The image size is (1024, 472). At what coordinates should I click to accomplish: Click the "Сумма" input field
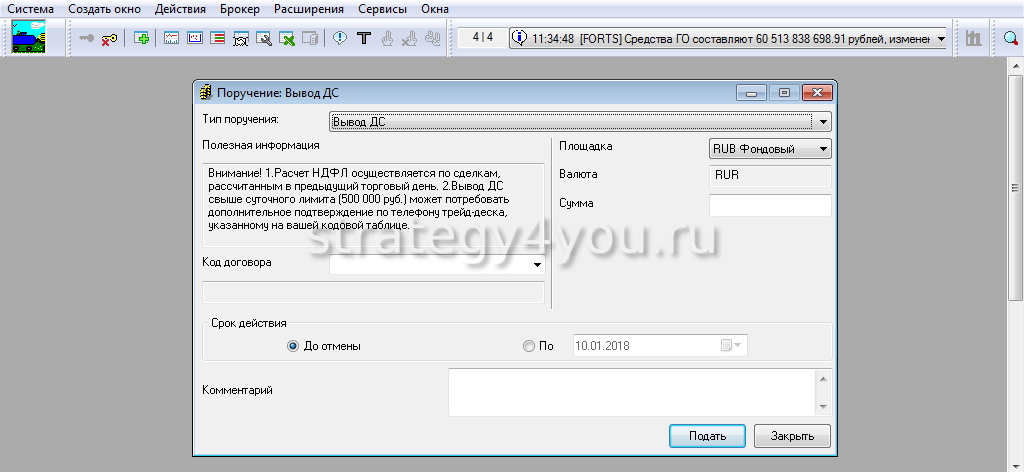tap(769, 205)
